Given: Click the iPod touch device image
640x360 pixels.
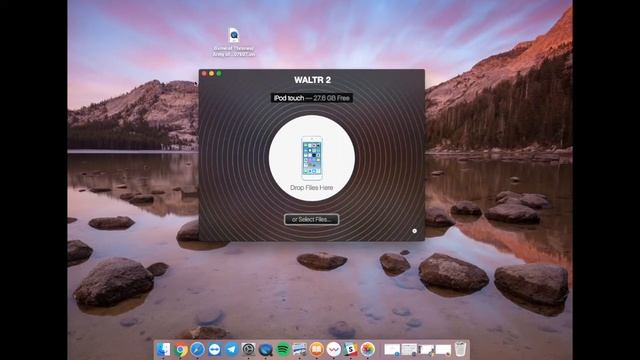Looking at the screenshot, I should pyautogui.click(x=312, y=158).
